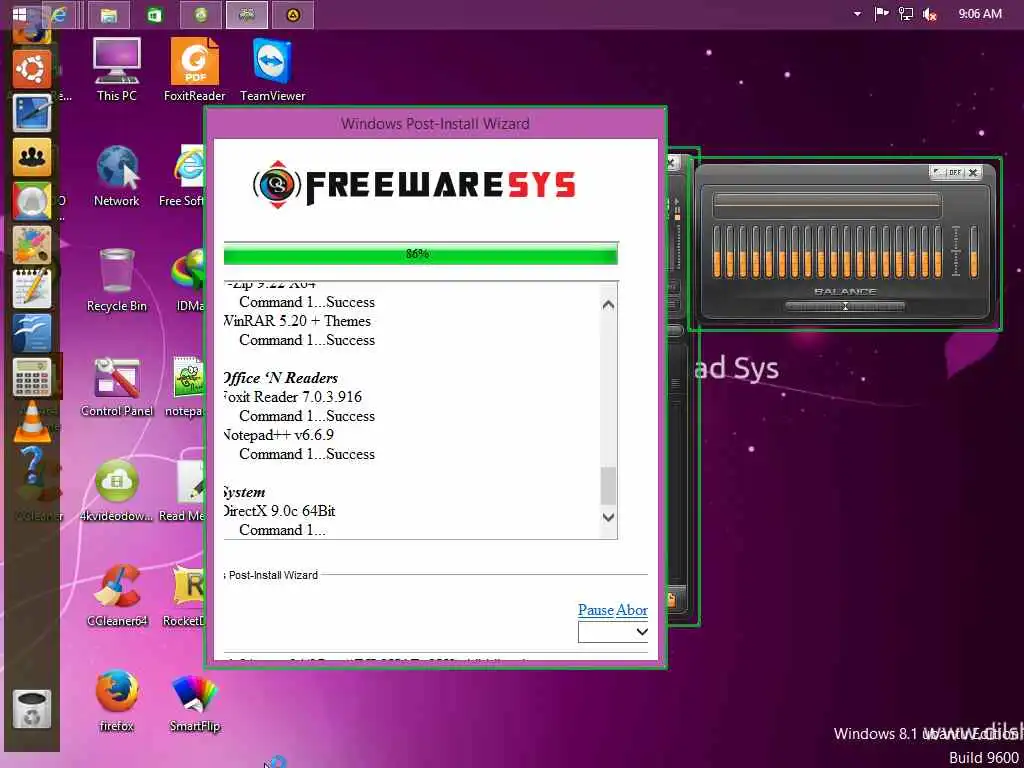Viewport: 1024px width, 768px height.
Task: Open the Network desktop icon
Action: click(116, 176)
